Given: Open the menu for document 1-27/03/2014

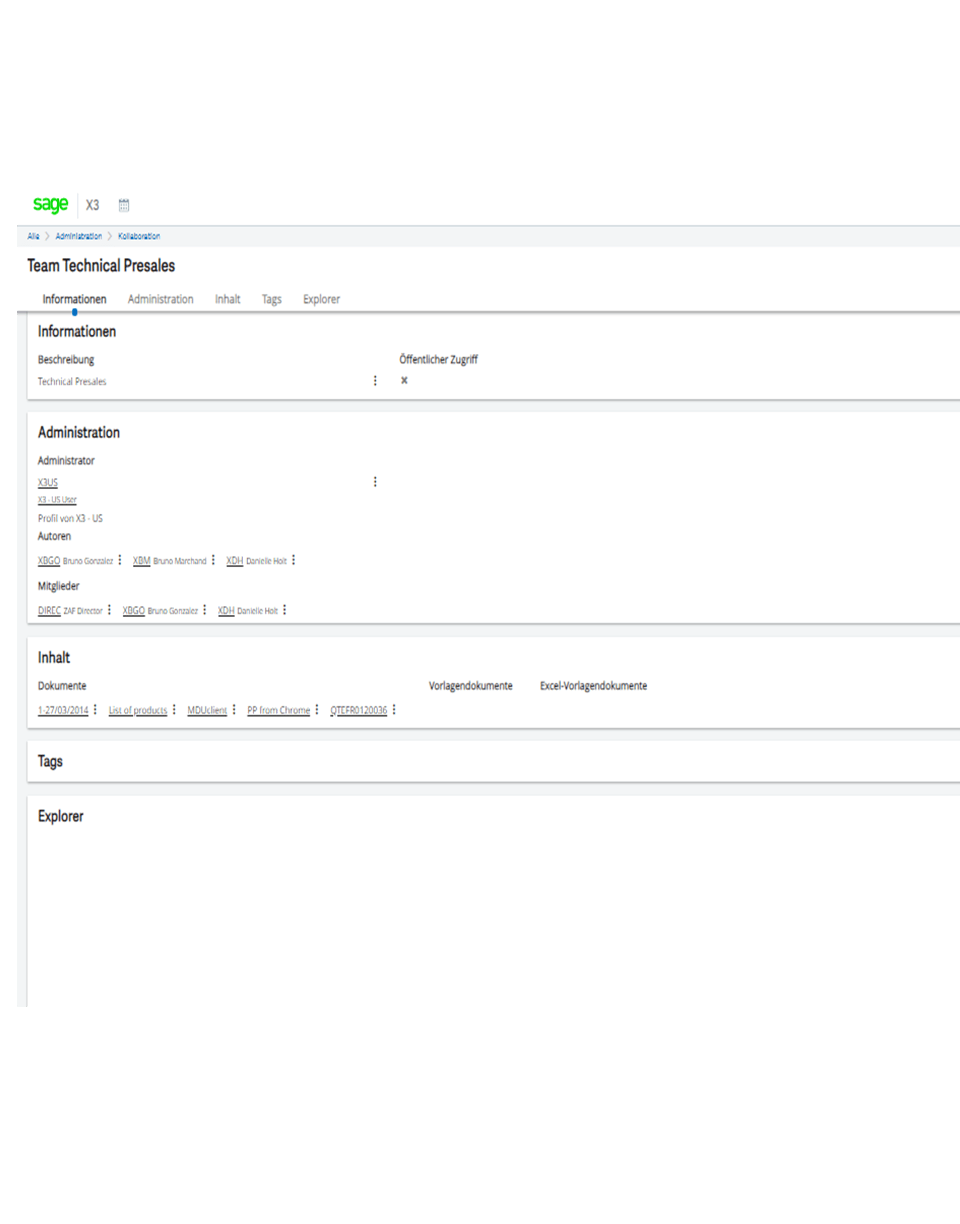Looking at the screenshot, I should point(96,710).
